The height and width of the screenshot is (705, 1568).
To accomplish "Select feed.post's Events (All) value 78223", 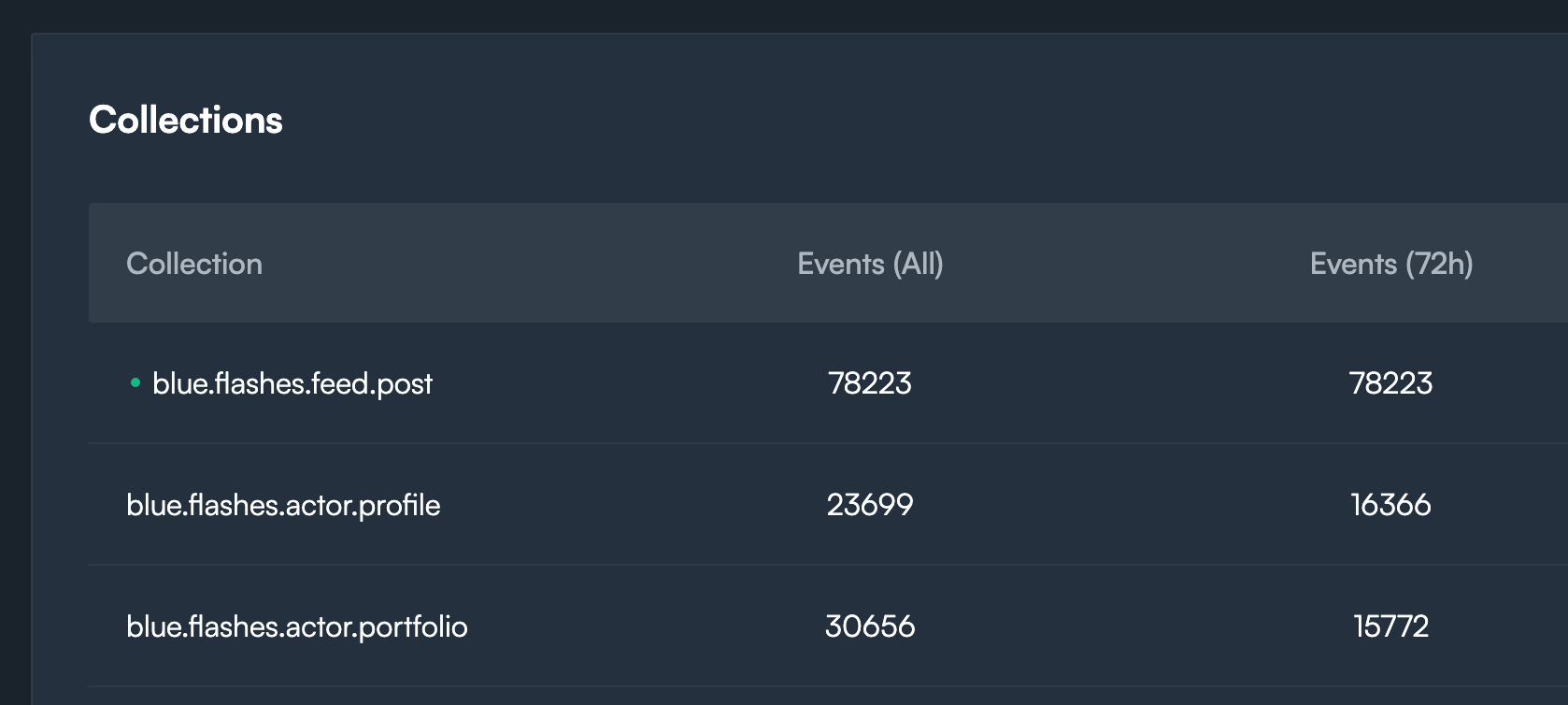I will click(x=870, y=383).
